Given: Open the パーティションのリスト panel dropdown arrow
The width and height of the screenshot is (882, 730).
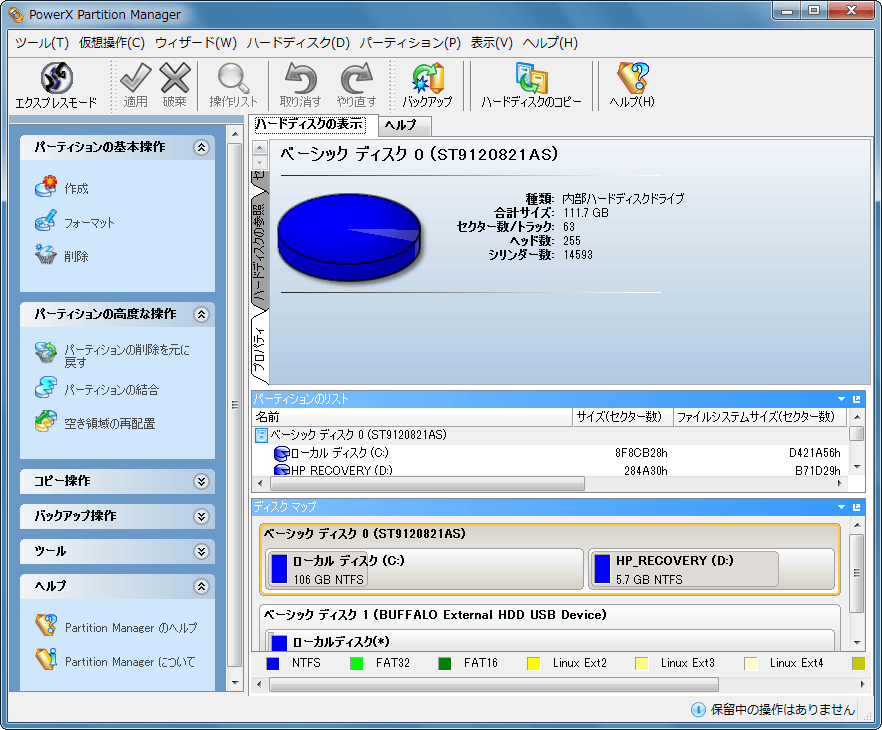Looking at the screenshot, I should (x=842, y=399).
